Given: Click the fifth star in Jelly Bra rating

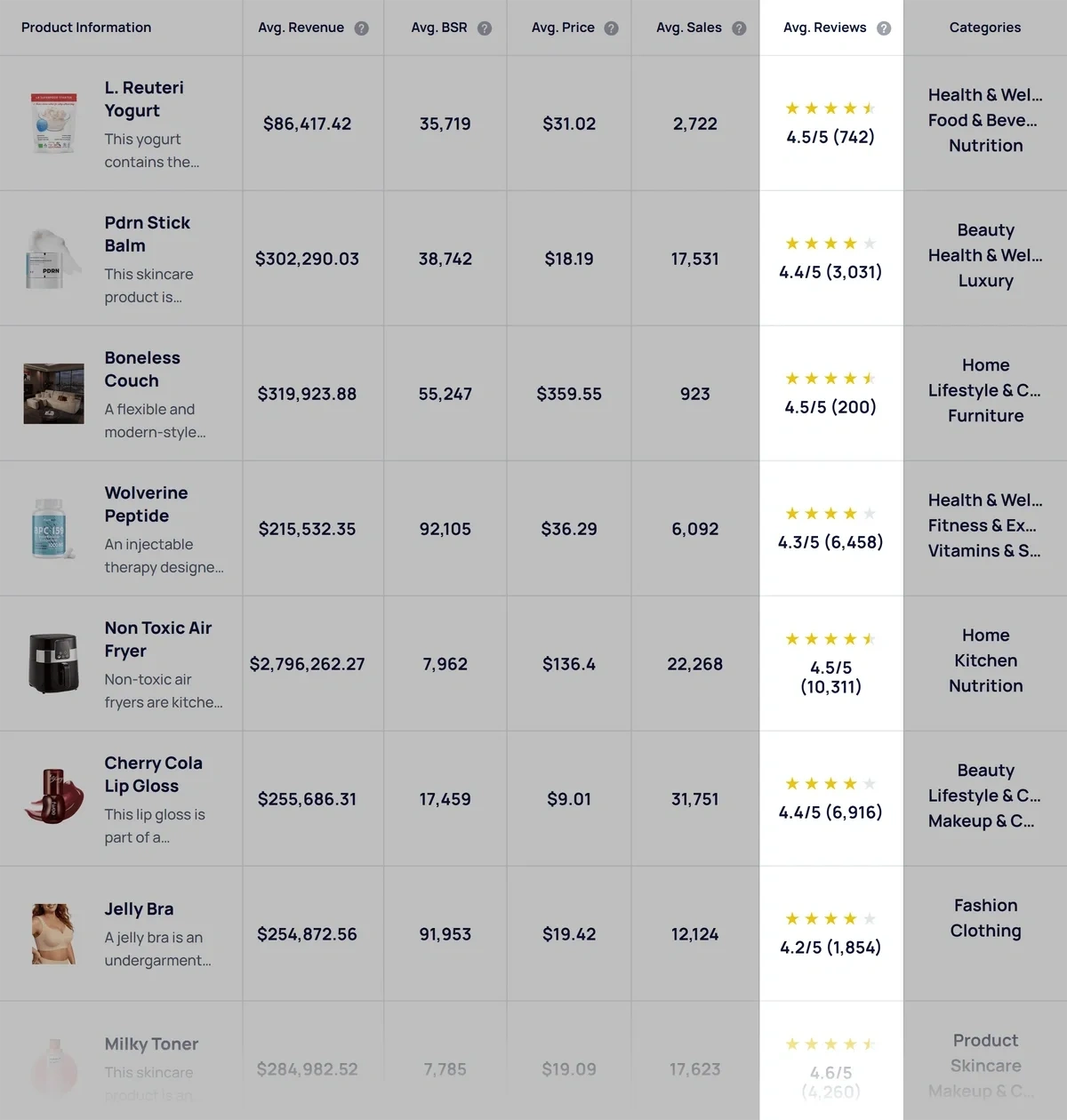Looking at the screenshot, I should pos(870,918).
